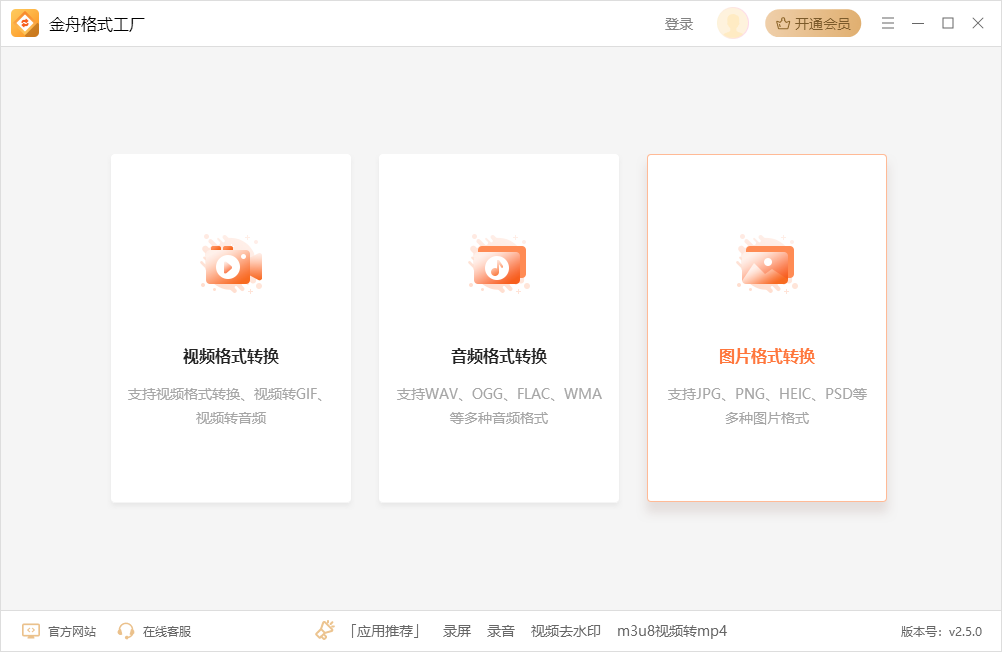This screenshot has width=1002, height=652.
Task: Select 录屏 screen recording tool
Action: tap(456, 631)
